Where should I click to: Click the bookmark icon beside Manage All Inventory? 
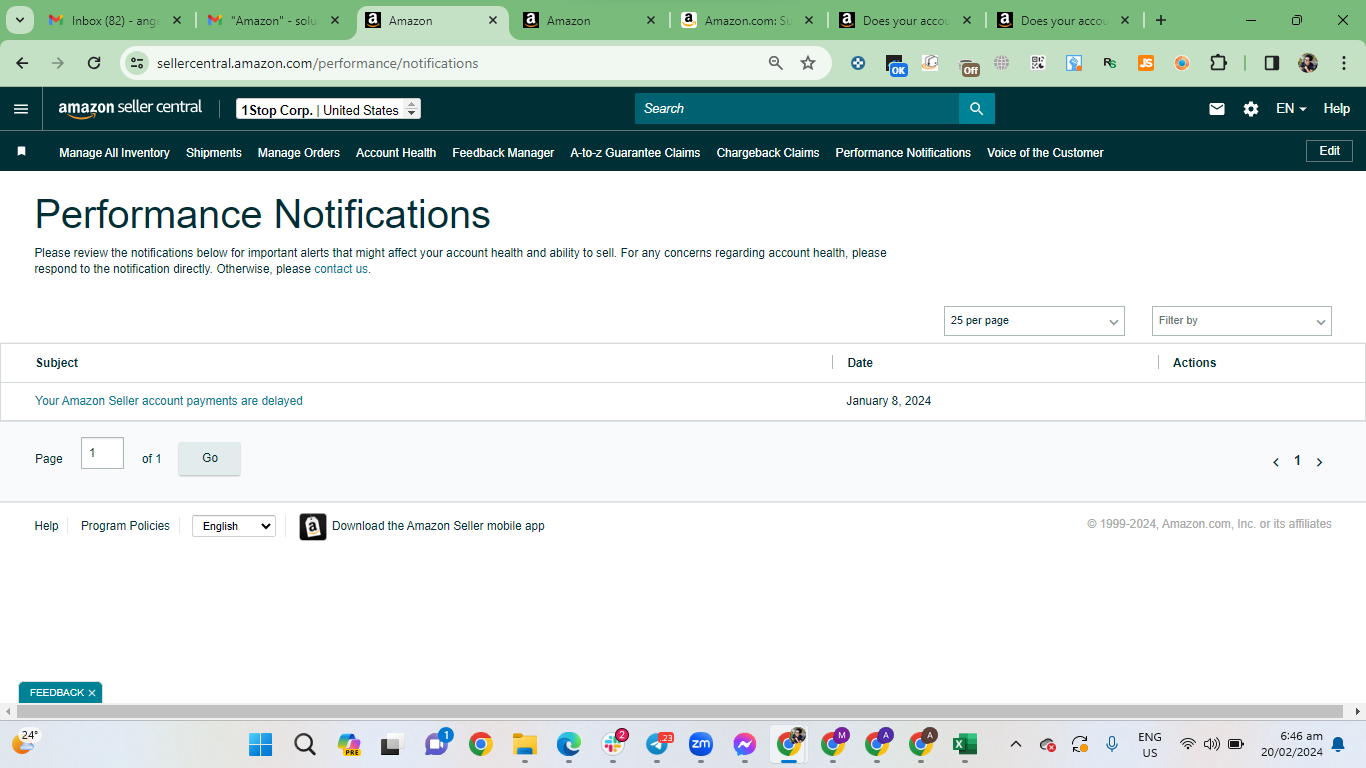tap(21, 152)
